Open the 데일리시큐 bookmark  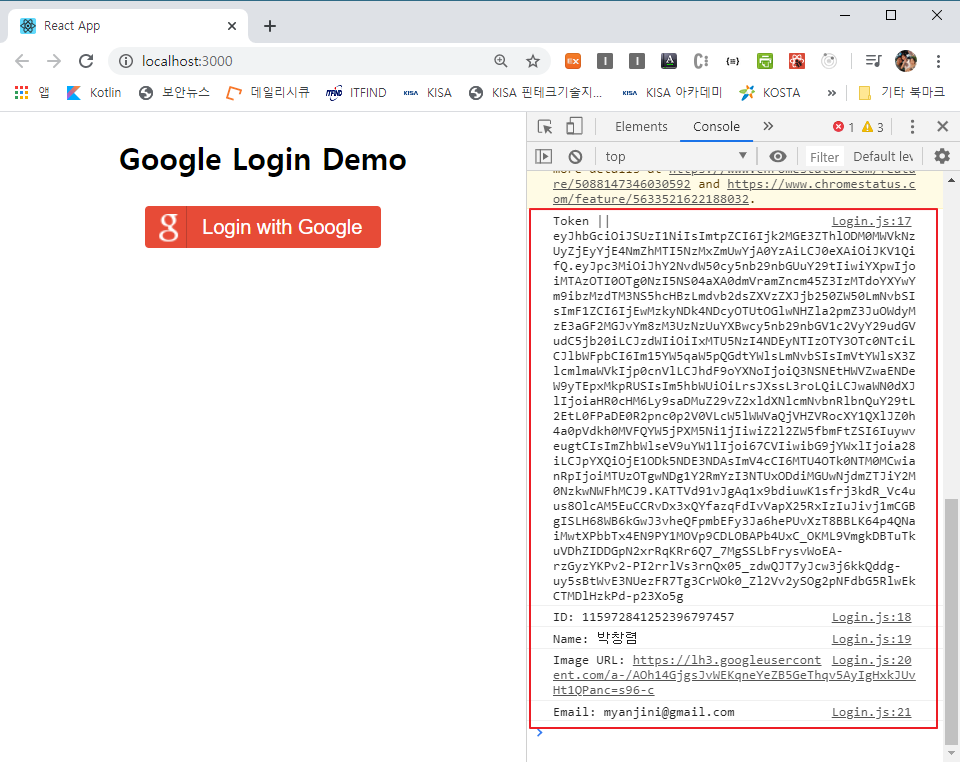[x=268, y=92]
